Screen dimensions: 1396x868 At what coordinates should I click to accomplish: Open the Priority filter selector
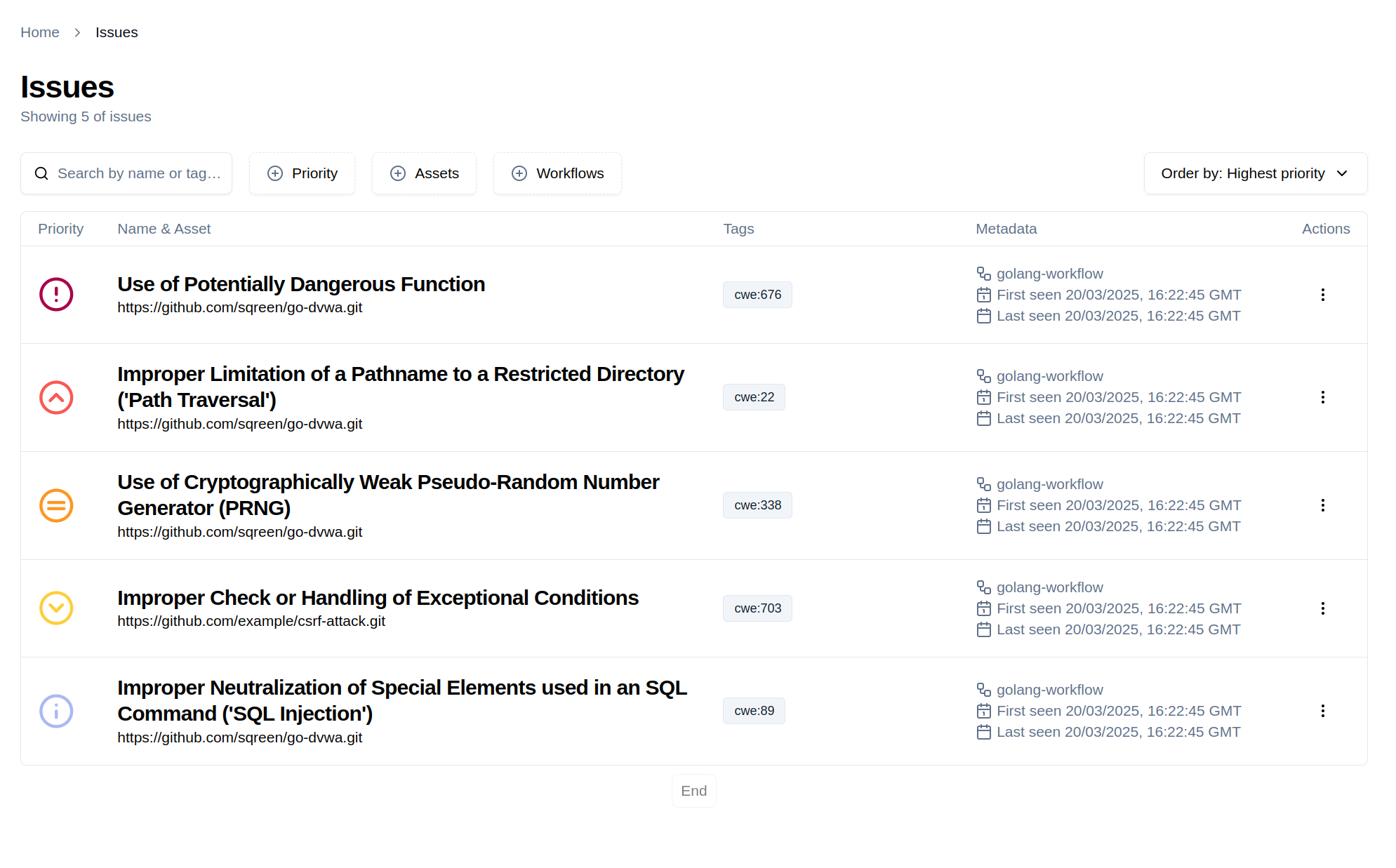[x=302, y=173]
